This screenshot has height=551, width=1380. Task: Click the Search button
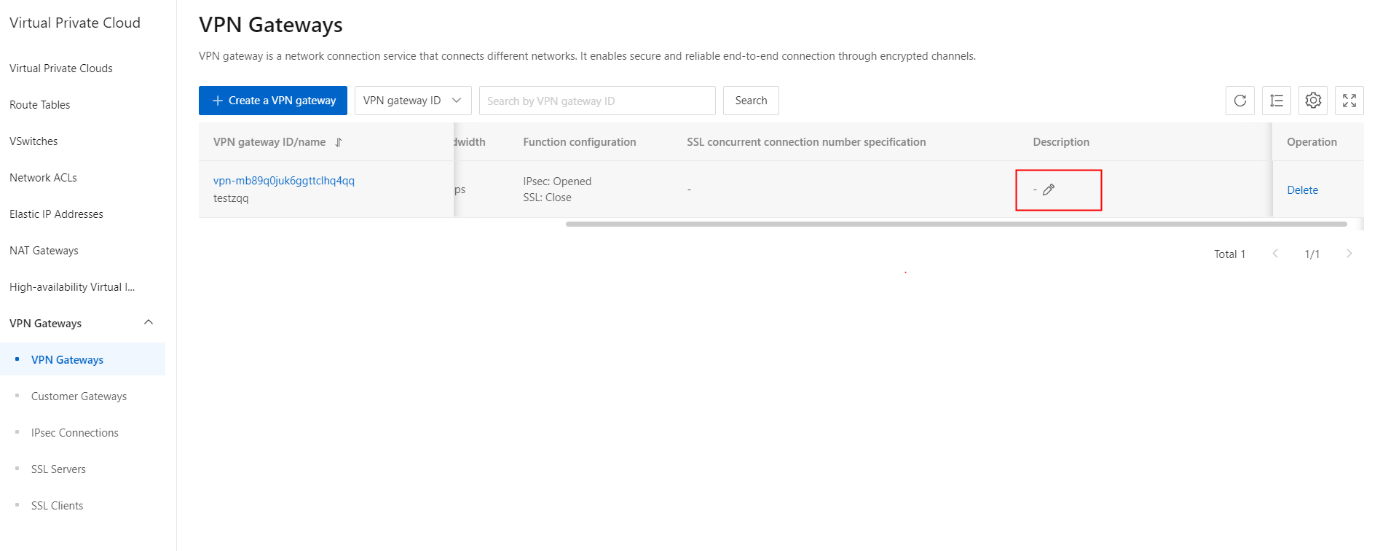click(x=751, y=100)
